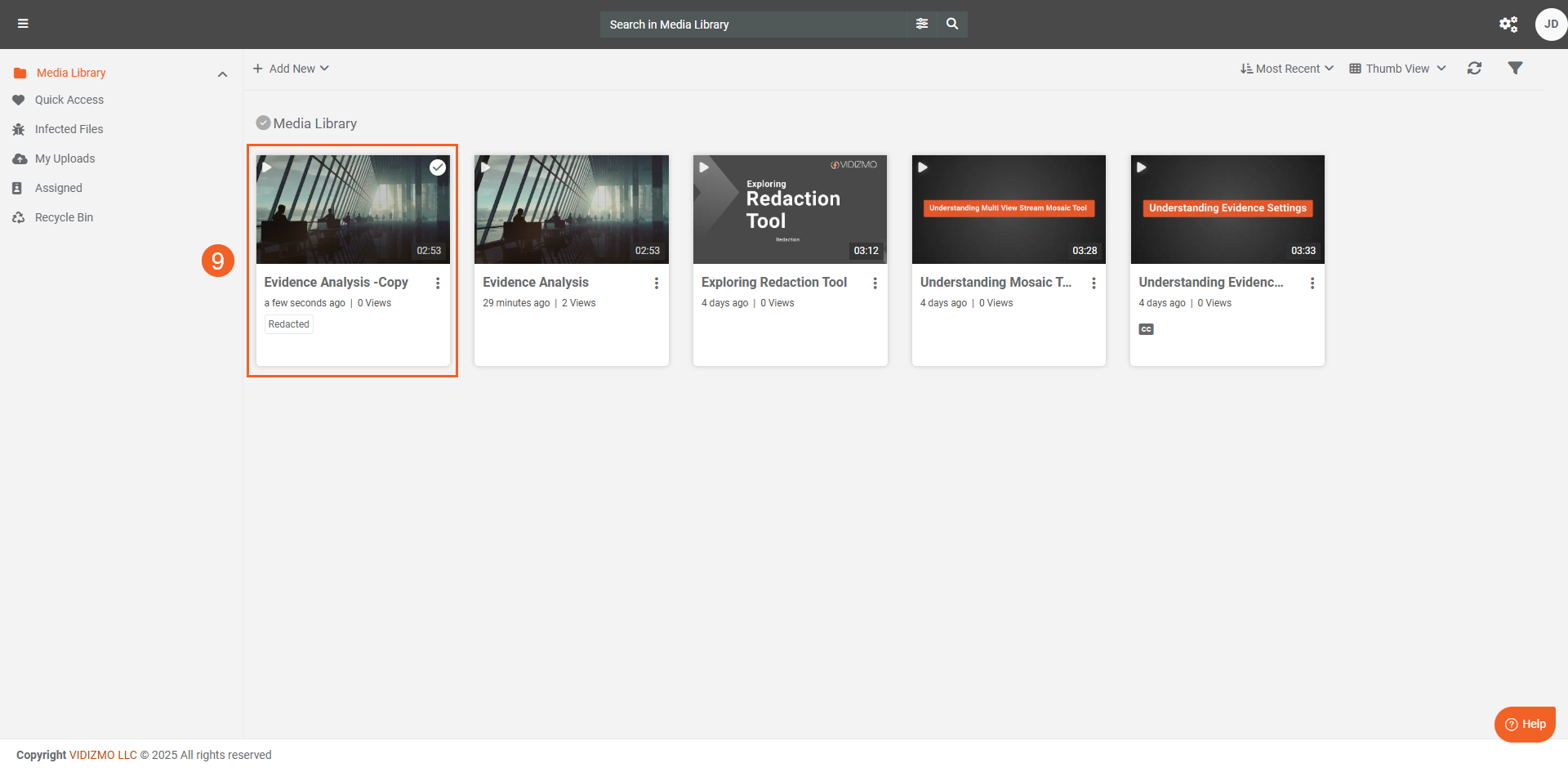
Task: Open the Thumb View layout dropdown
Action: click(1397, 69)
